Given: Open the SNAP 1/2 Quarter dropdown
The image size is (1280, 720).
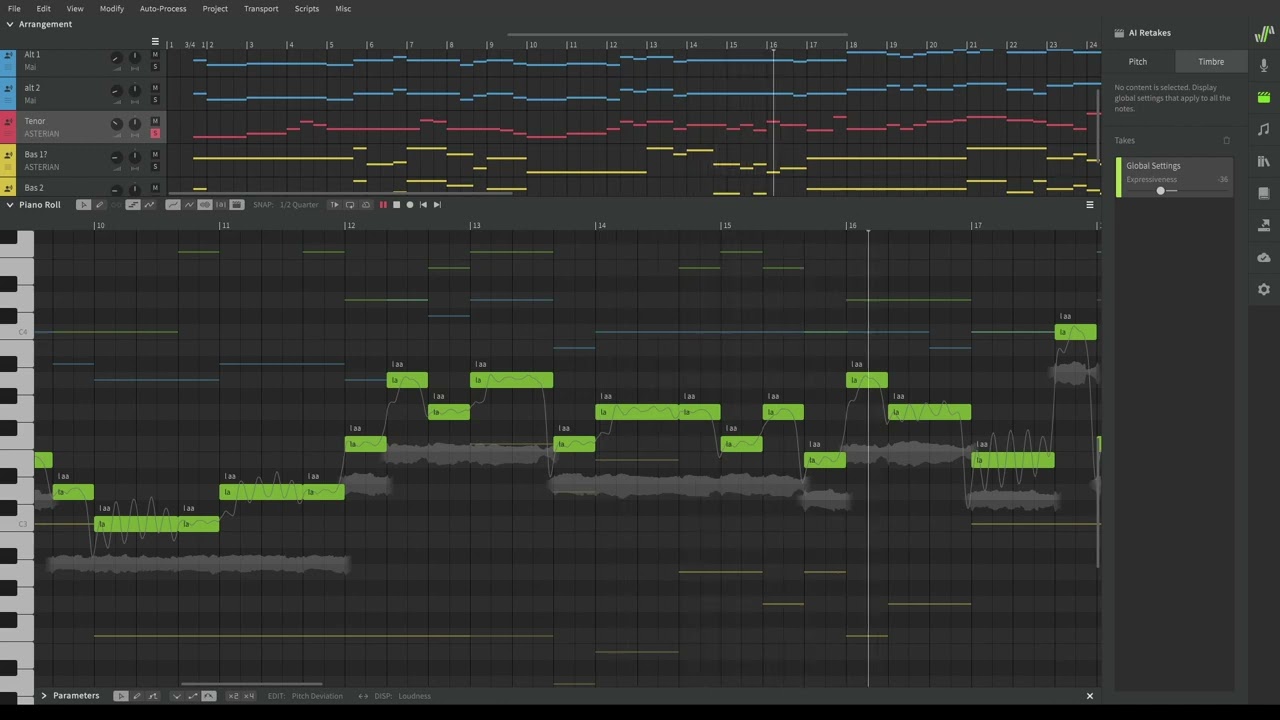Looking at the screenshot, I should point(299,205).
